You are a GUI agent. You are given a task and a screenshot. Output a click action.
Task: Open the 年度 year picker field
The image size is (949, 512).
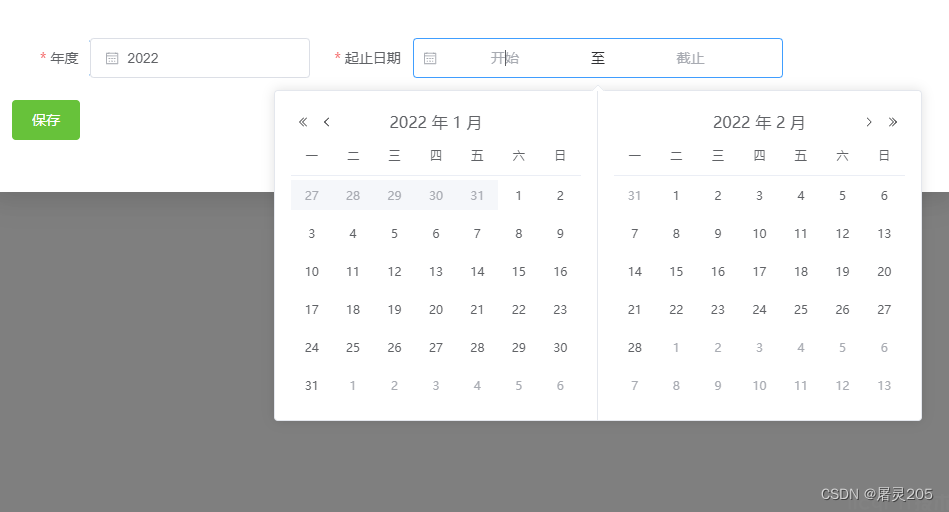(200, 58)
